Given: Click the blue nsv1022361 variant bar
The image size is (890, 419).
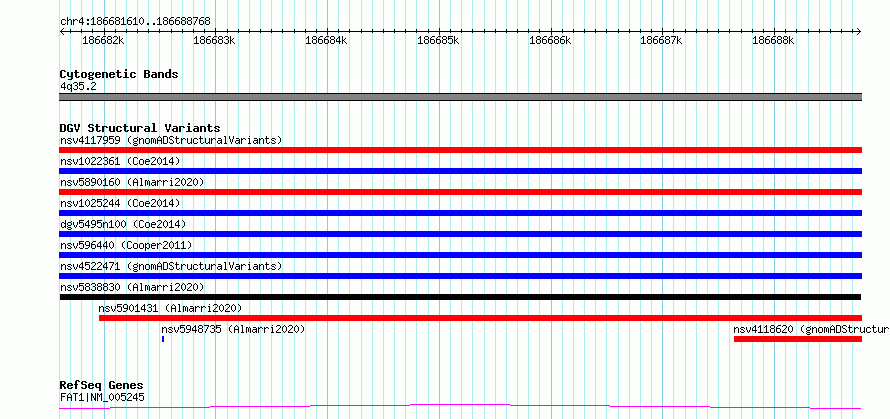Looking at the screenshot, I should point(460,171).
